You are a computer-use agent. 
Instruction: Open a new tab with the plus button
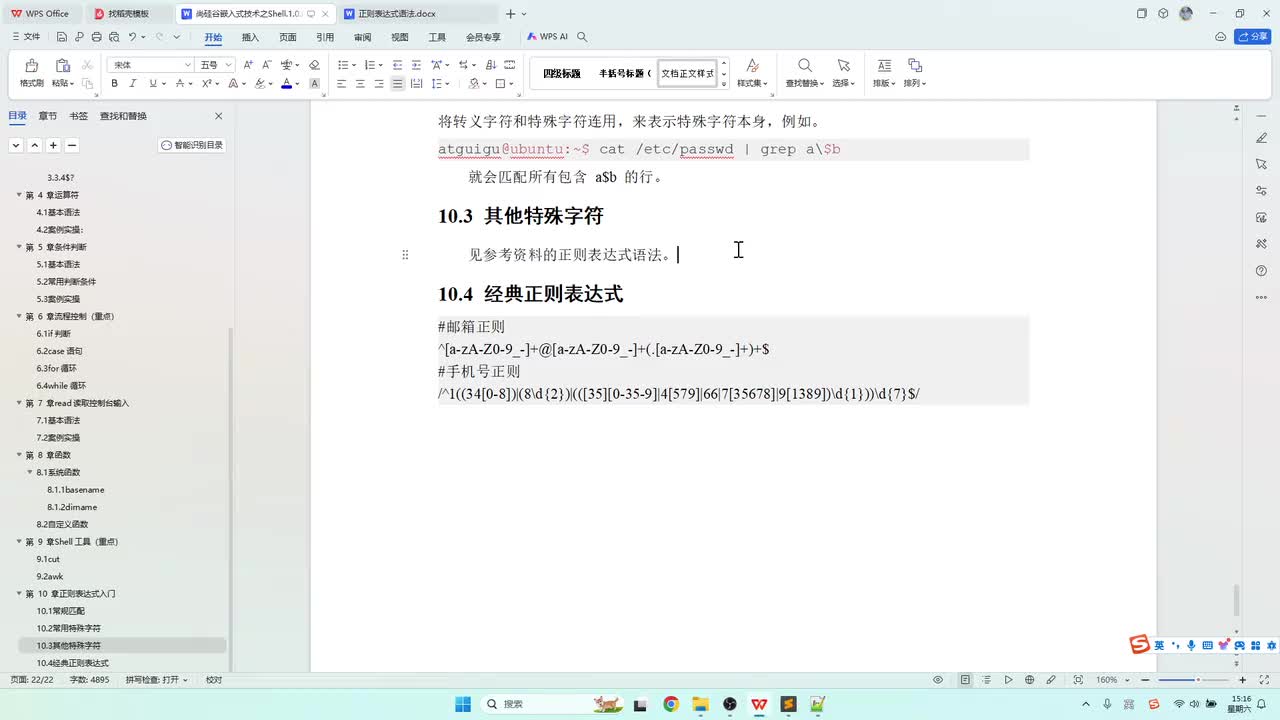pyautogui.click(x=511, y=14)
